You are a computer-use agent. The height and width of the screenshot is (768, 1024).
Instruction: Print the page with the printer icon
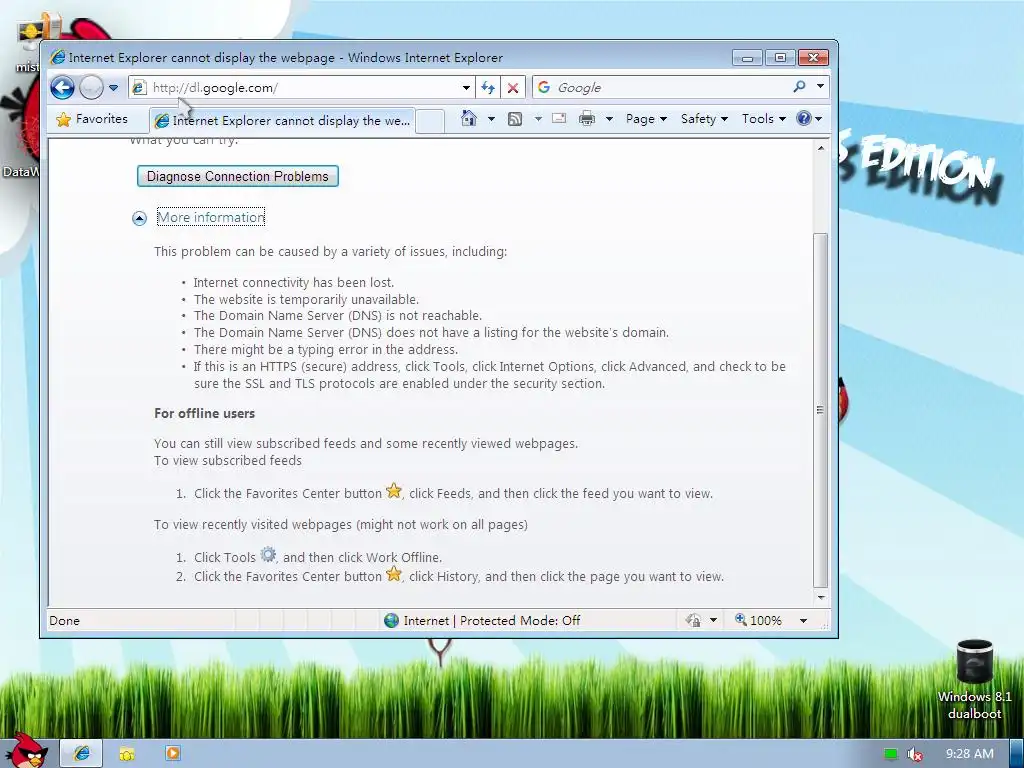coord(587,118)
